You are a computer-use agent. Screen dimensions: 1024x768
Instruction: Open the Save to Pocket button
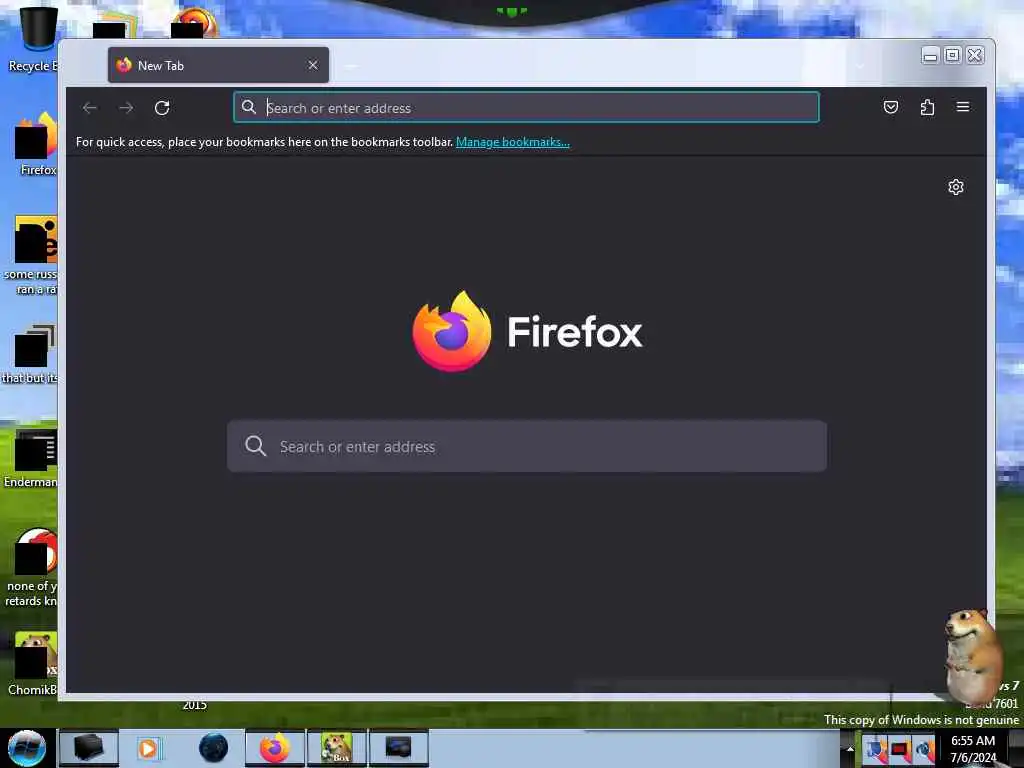pos(891,107)
